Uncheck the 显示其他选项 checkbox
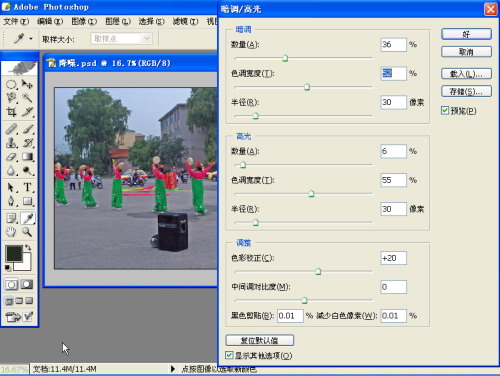 (x=229, y=355)
